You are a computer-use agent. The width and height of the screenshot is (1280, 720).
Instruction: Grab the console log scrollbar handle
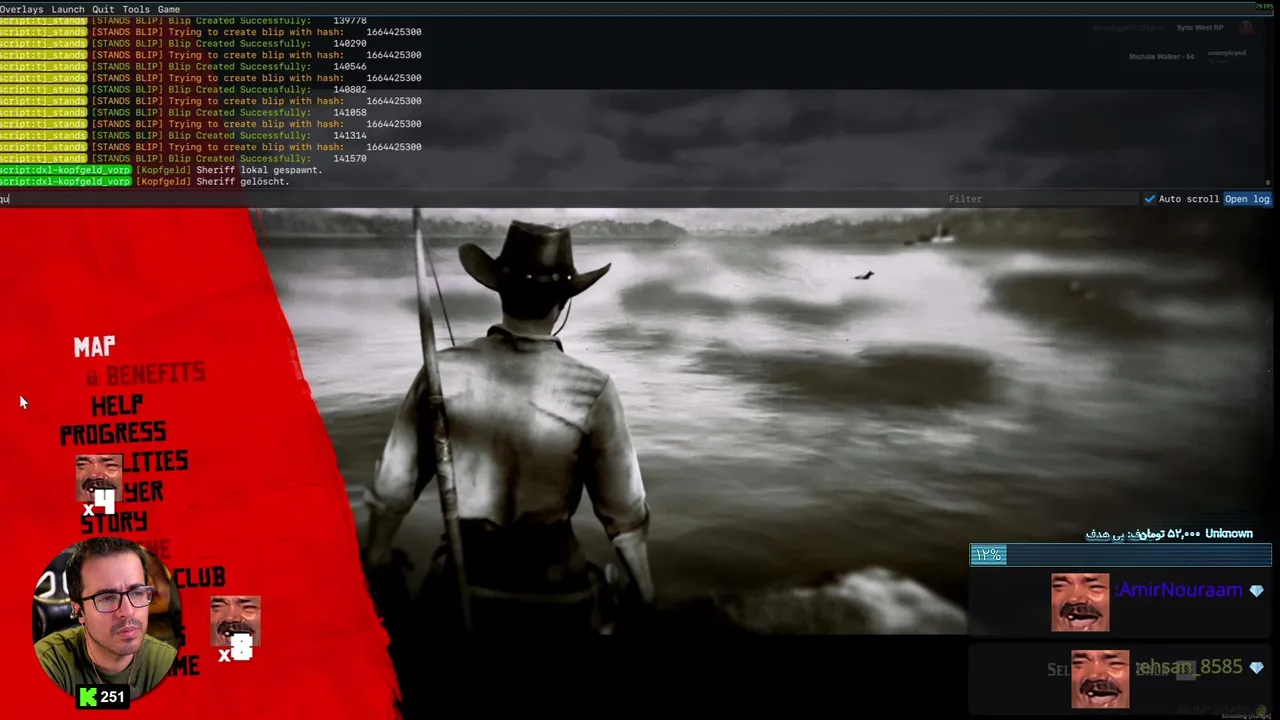[x=1268, y=183]
